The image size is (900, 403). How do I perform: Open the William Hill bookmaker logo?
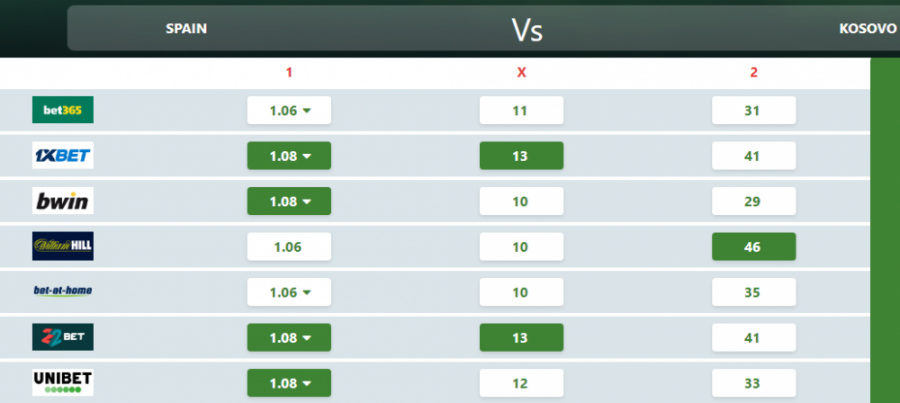[63, 246]
